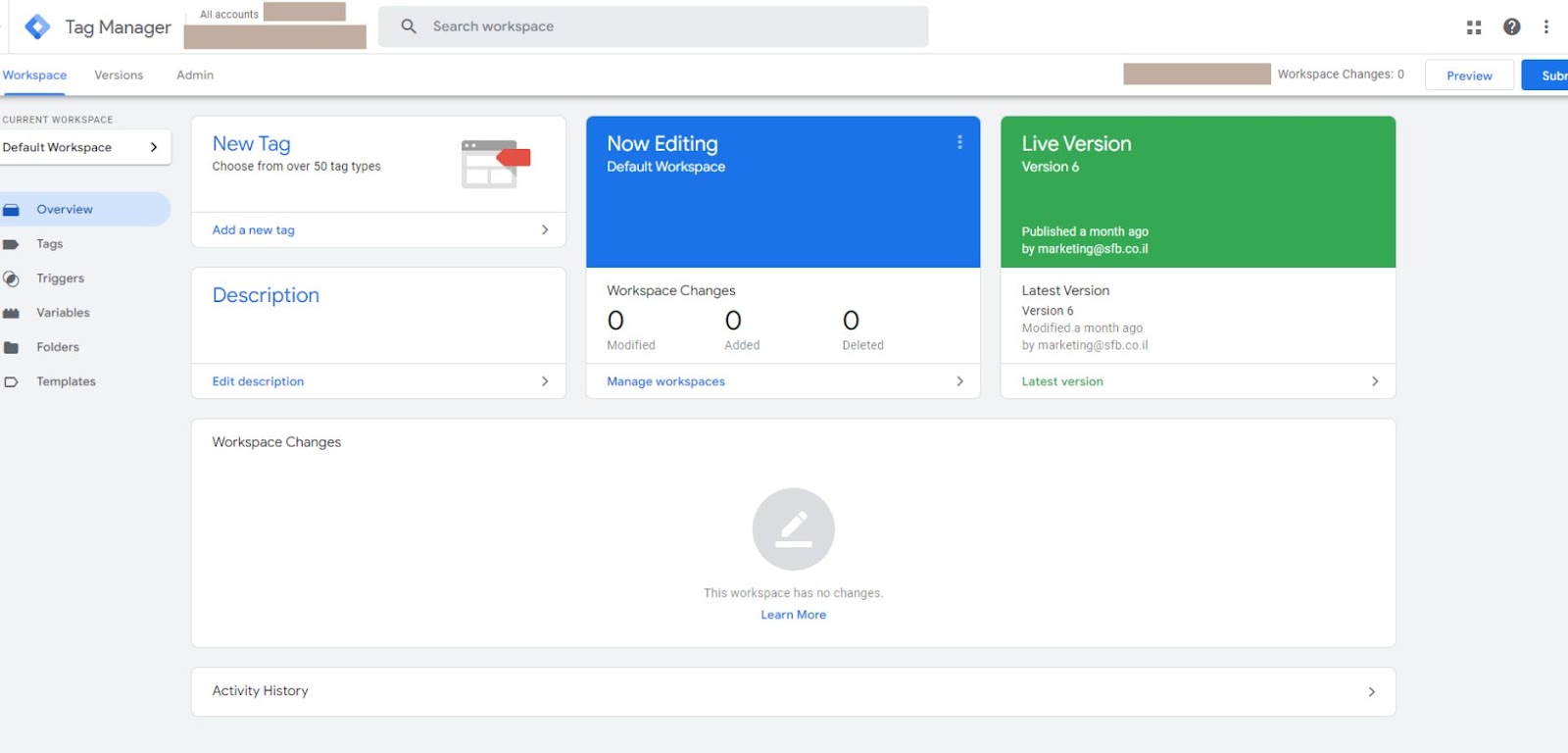Click the Modified count of 0
Image resolution: width=1568 pixels, height=753 pixels.
click(x=615, y=321)
